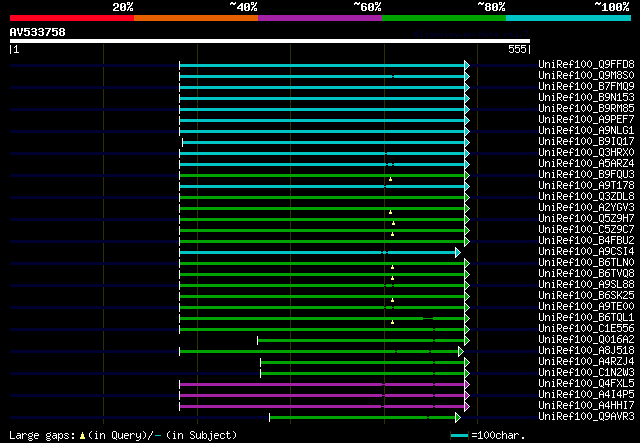Select the hit label UniRef100_A9T178
This screenshot has height=443, width=640.
click(x=586, y=185)
